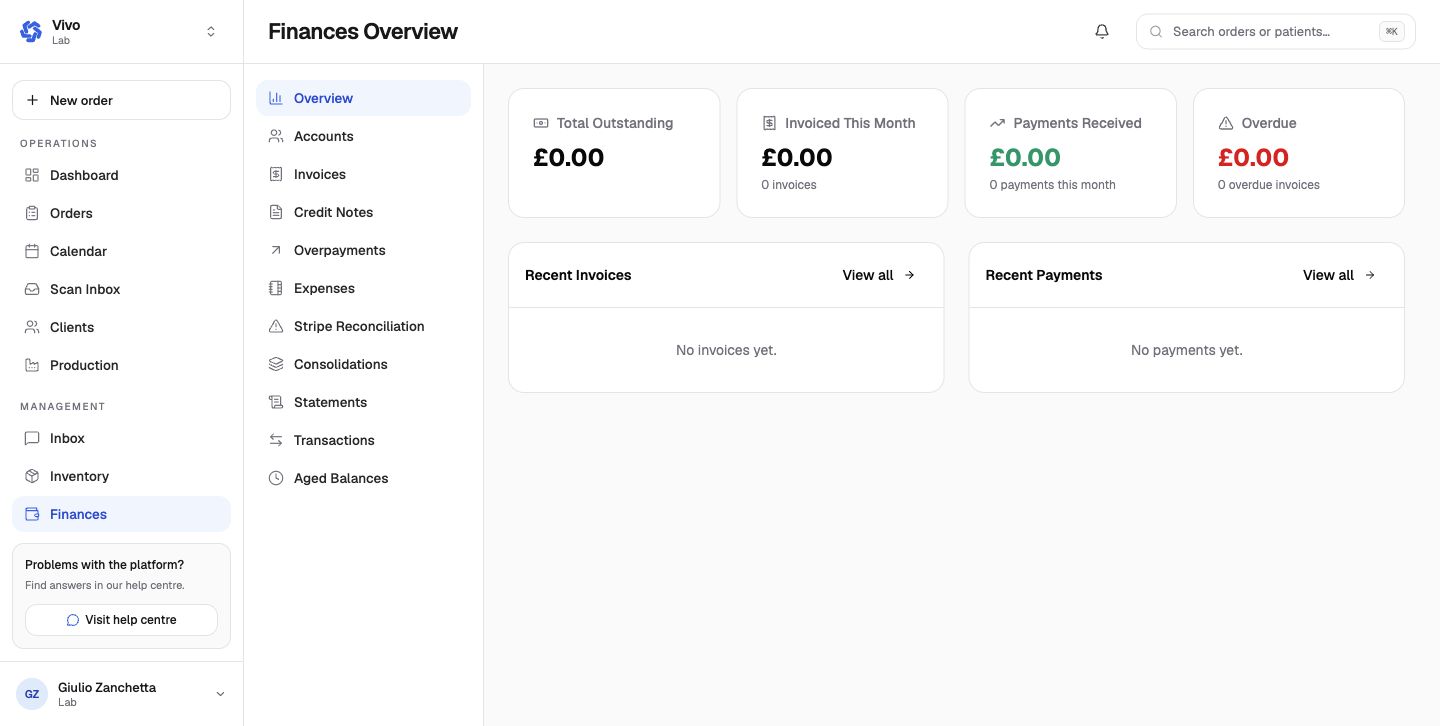
Task: Click the Orders clipboard icon
Action: tap(32, 213)
